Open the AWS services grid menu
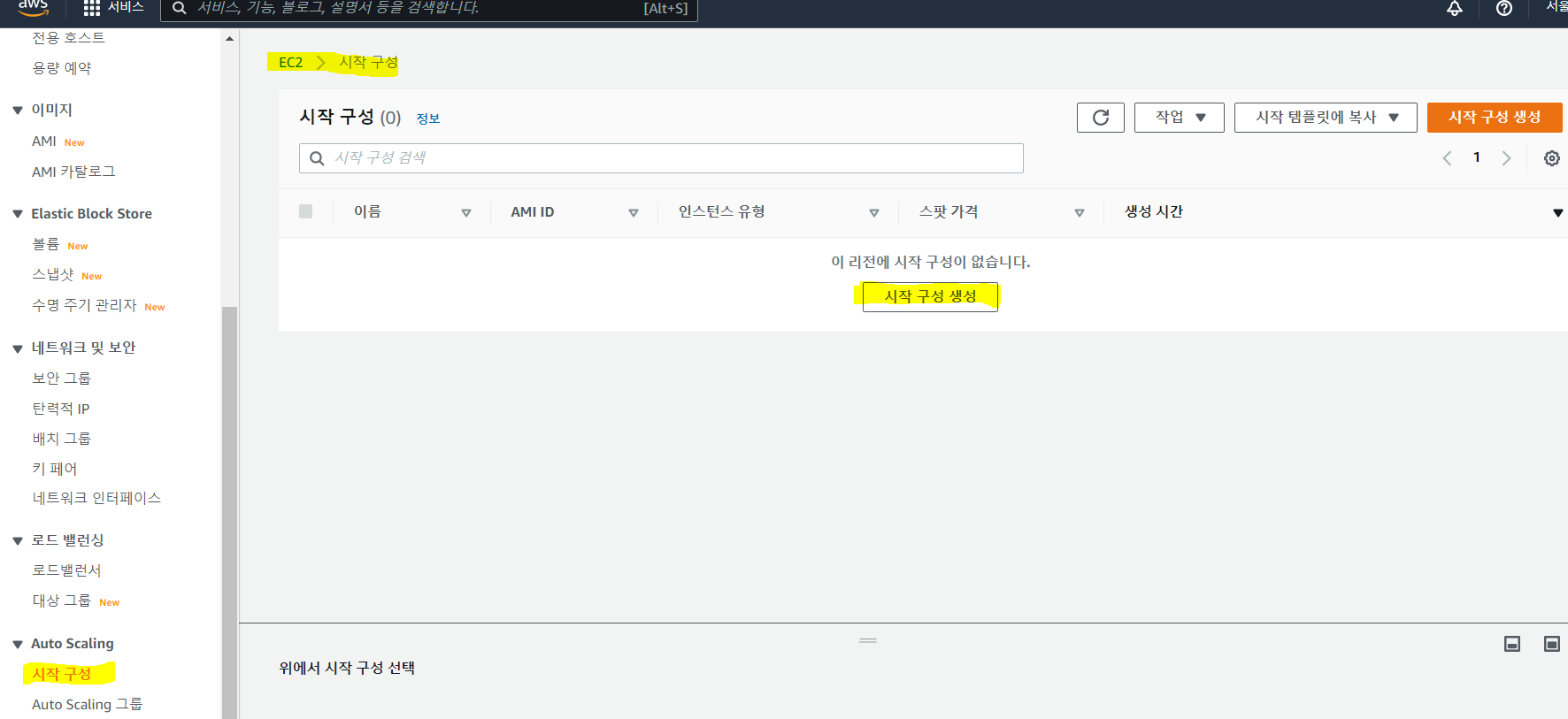This screenshot has width=1568, height=719. tap(91, 8)
